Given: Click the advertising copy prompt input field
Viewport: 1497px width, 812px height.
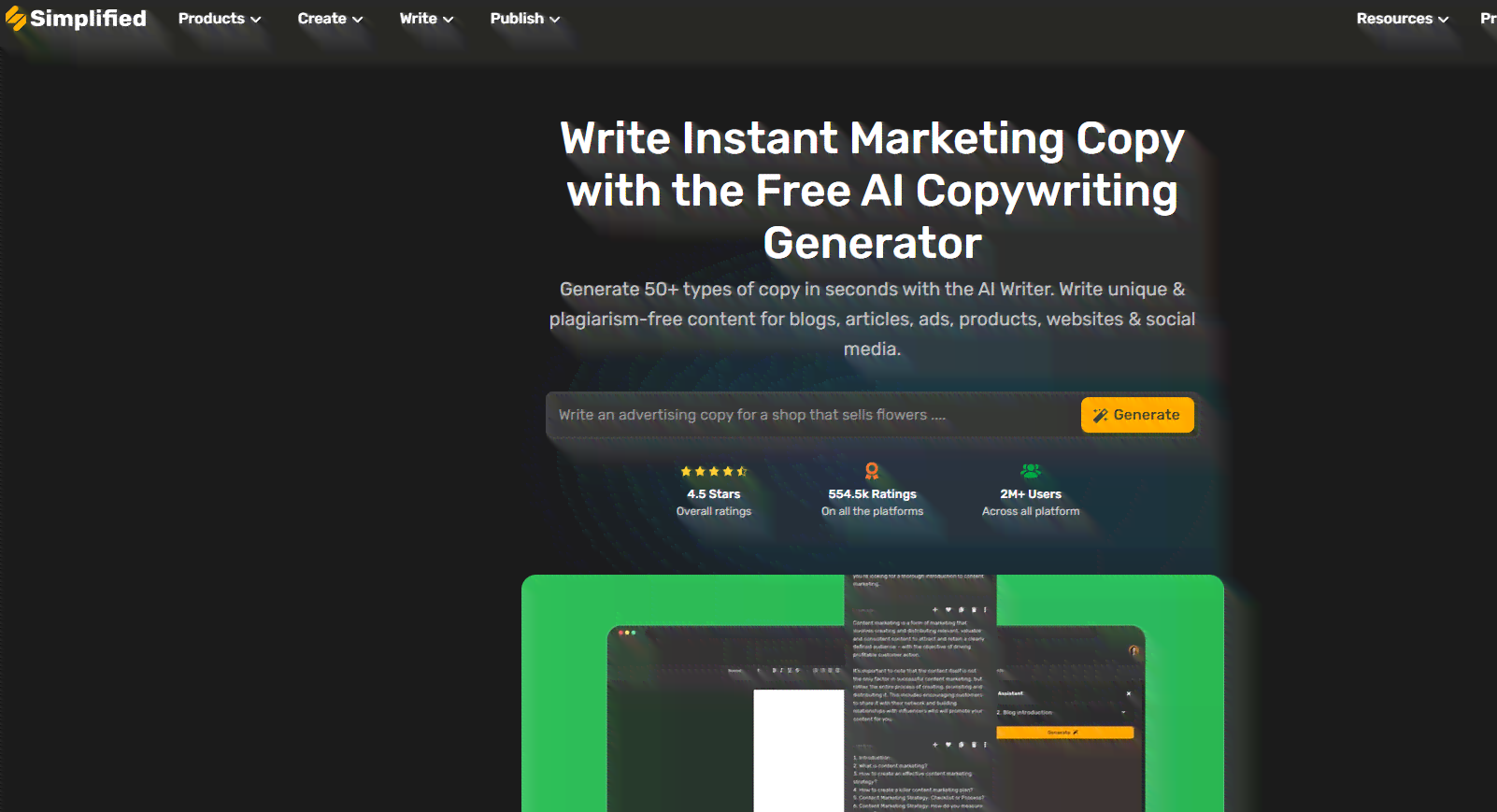Looking at the screenshot, I should pos(813,415).
